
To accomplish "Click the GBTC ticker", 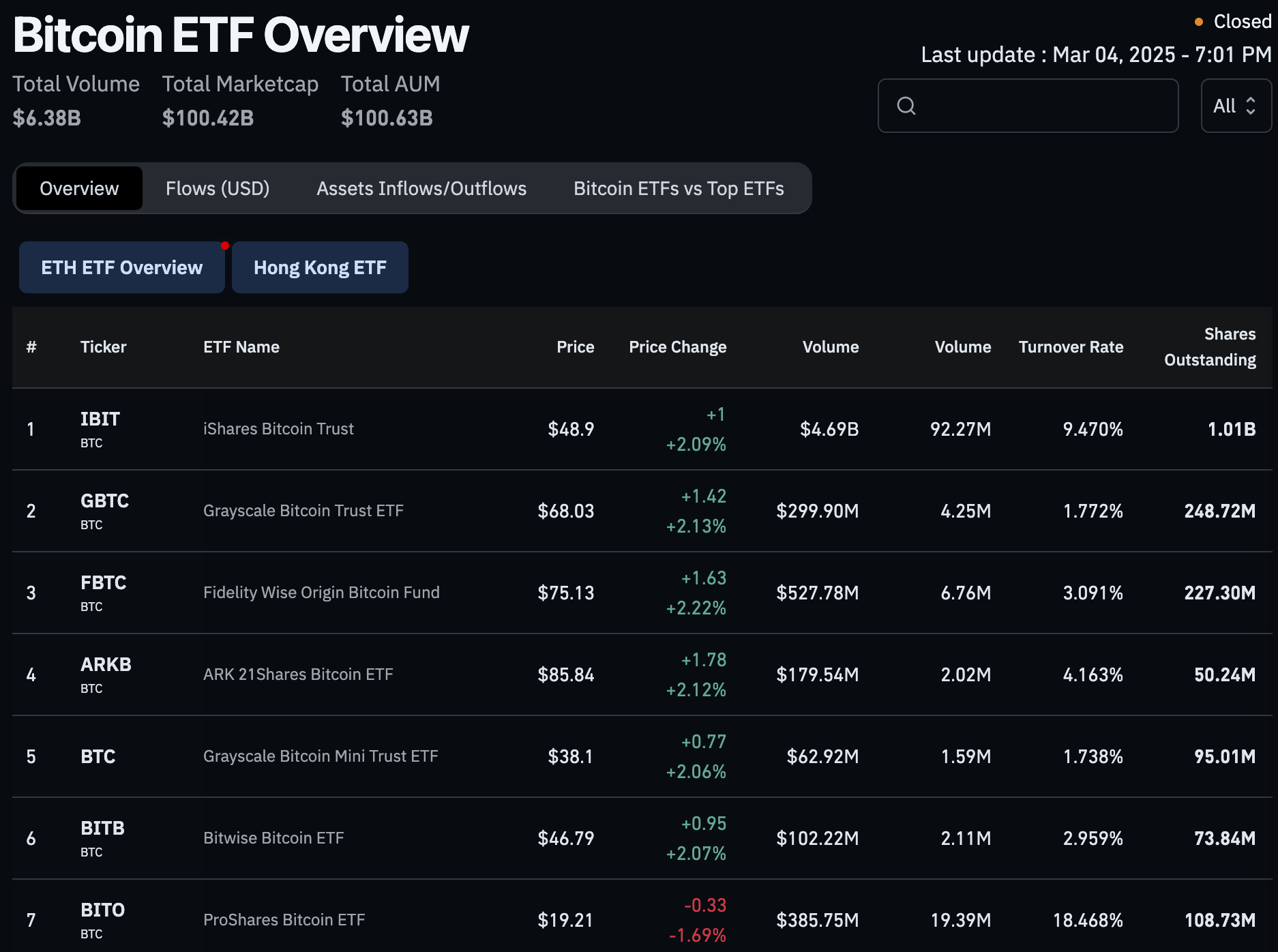I will pos(104,501).
